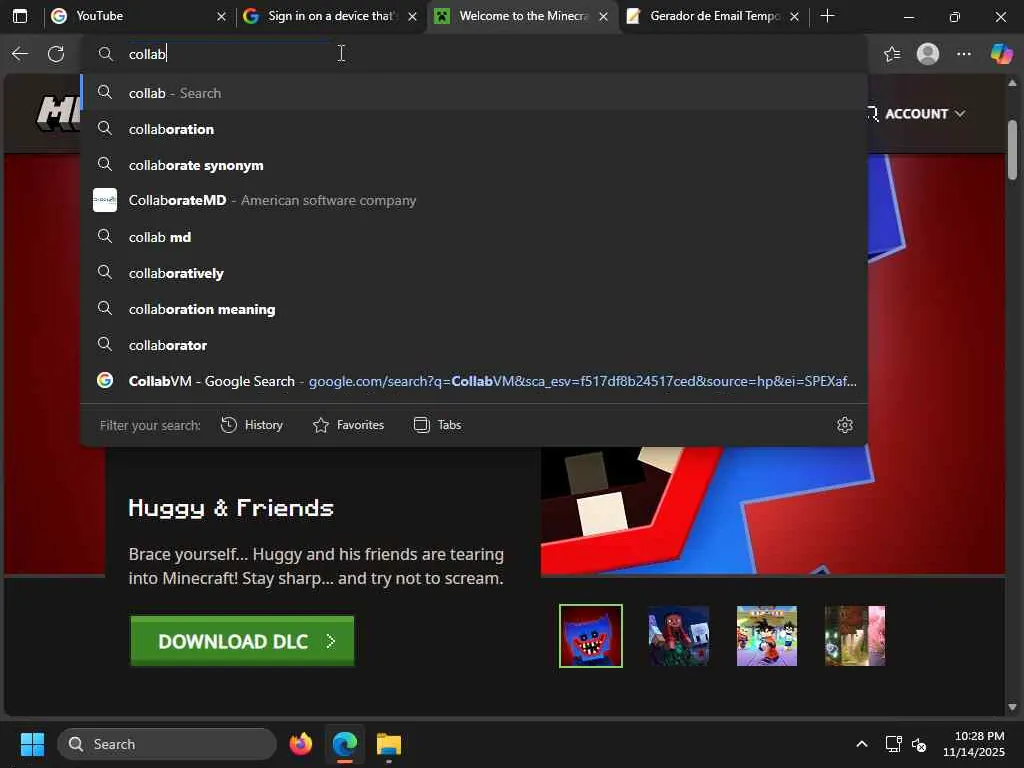
Task: Click the scrollbar up arrow
Action: [1013, 83]
